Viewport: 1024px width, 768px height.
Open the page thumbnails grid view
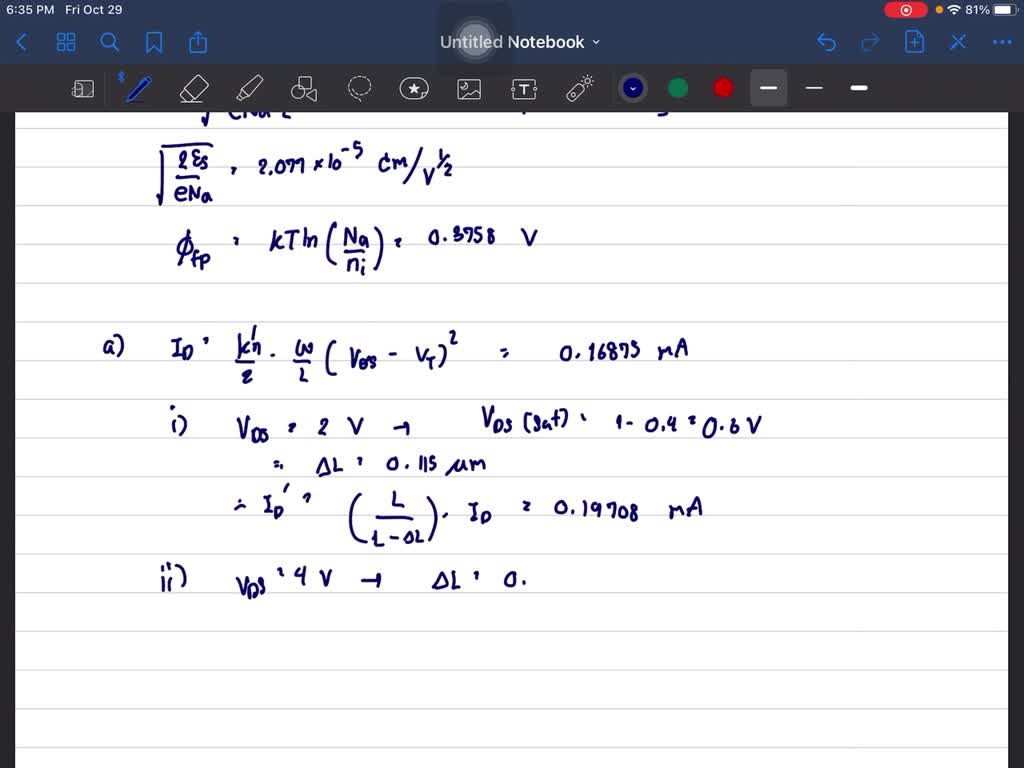66,42
